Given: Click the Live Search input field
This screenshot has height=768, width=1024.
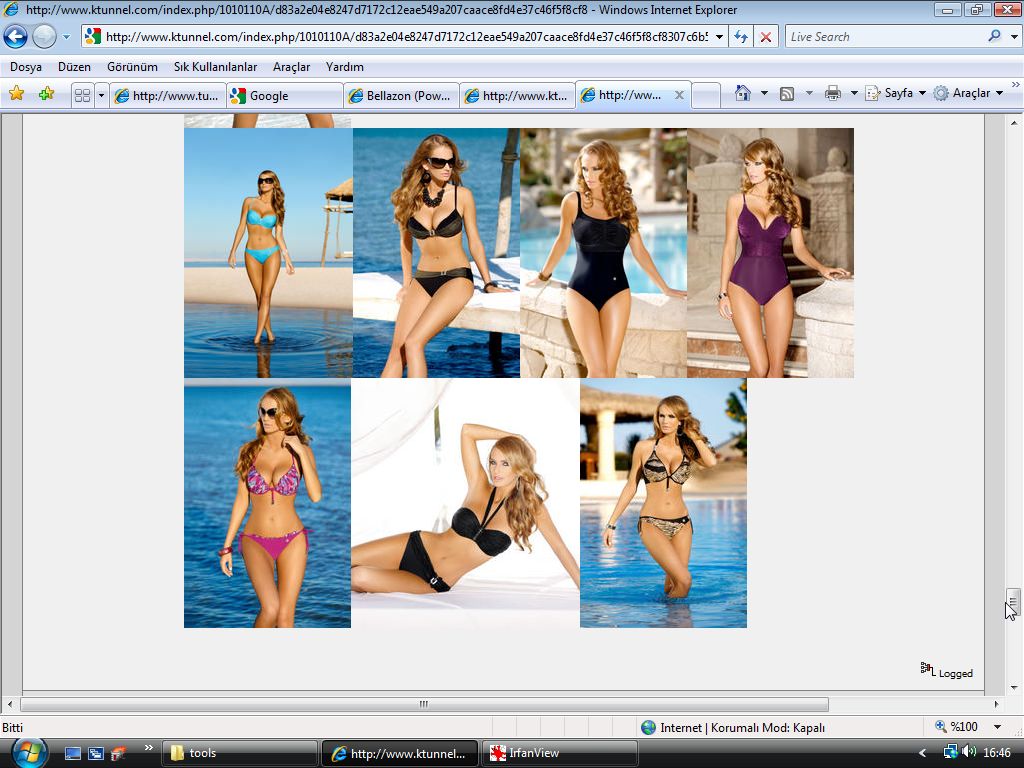Looking at the screenshot, I should (880, 37).
